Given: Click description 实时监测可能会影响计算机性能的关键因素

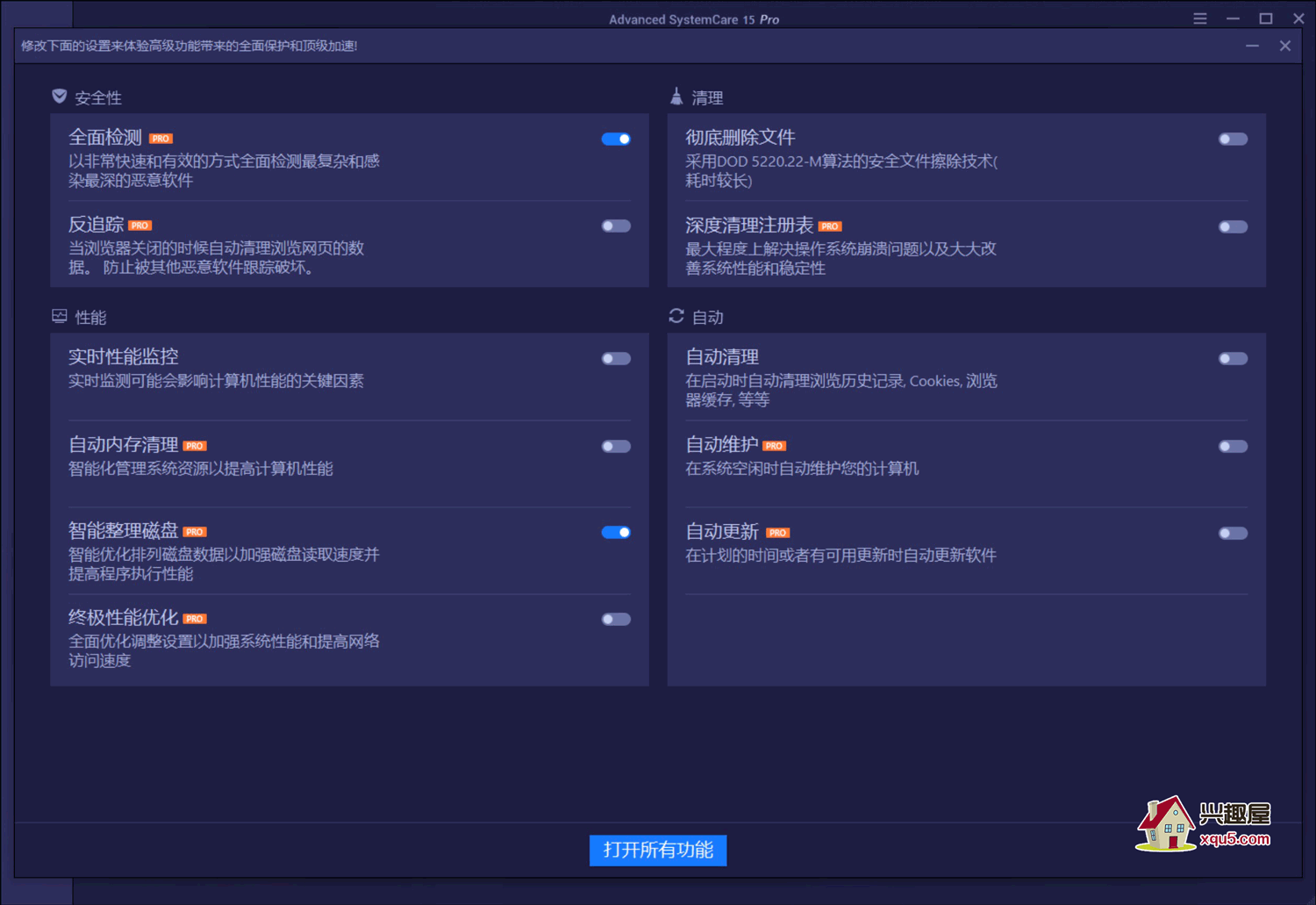Looking at the screenshot, I should (x=216, y=381).
